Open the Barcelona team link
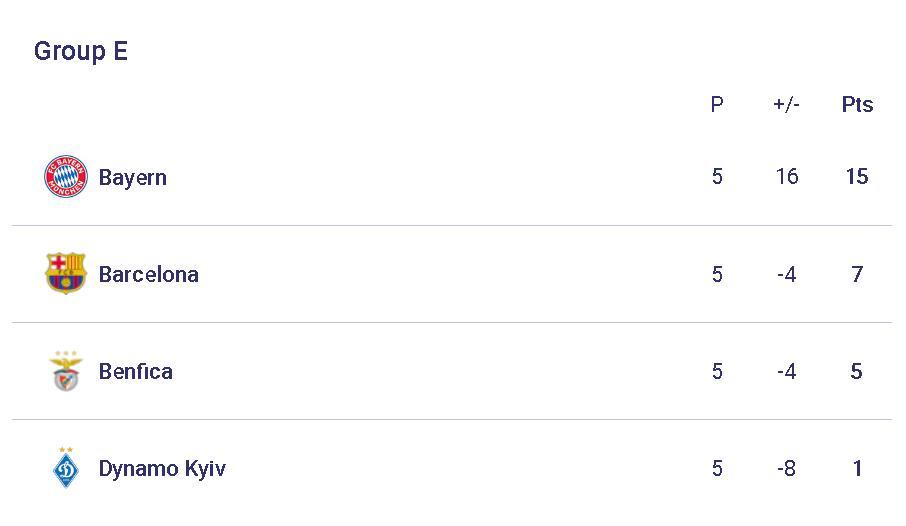The image size is (906, 526). pyautogui.click(x=148, y=274)
